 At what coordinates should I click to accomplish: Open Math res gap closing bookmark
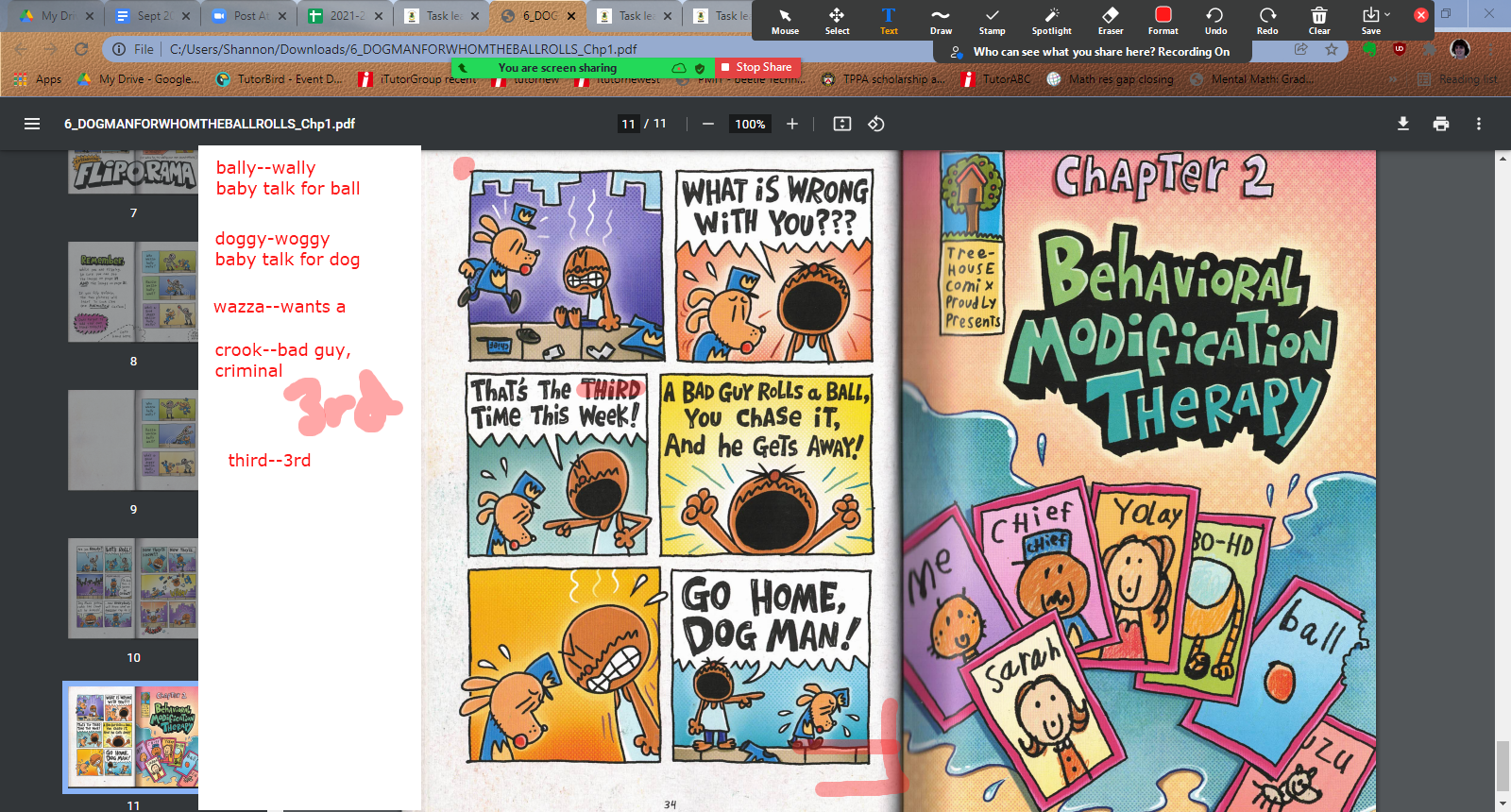1110,79
